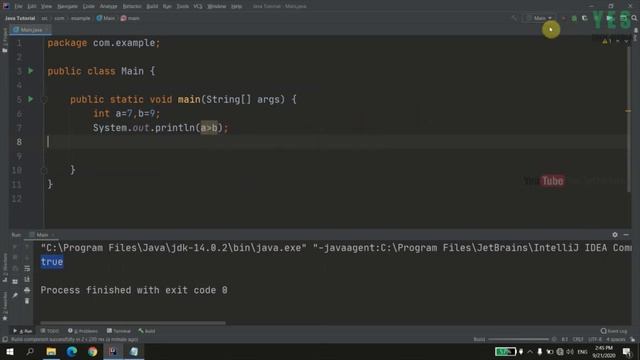Click Java Tutorial in the breadcrumb

pos(20,18)
